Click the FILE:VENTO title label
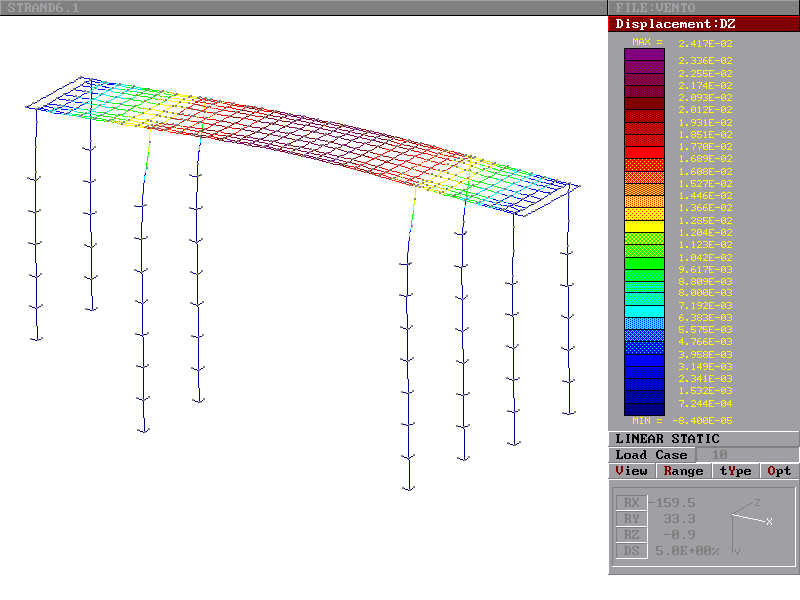This screenshot has width=800, height=600. tap(655, 8)
